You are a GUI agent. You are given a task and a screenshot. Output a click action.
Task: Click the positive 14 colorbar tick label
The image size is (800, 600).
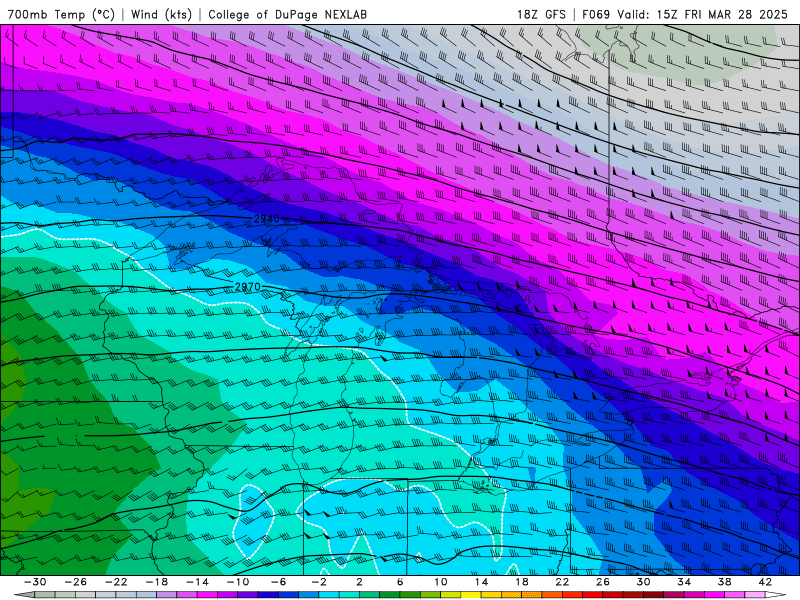pos(481,582)
